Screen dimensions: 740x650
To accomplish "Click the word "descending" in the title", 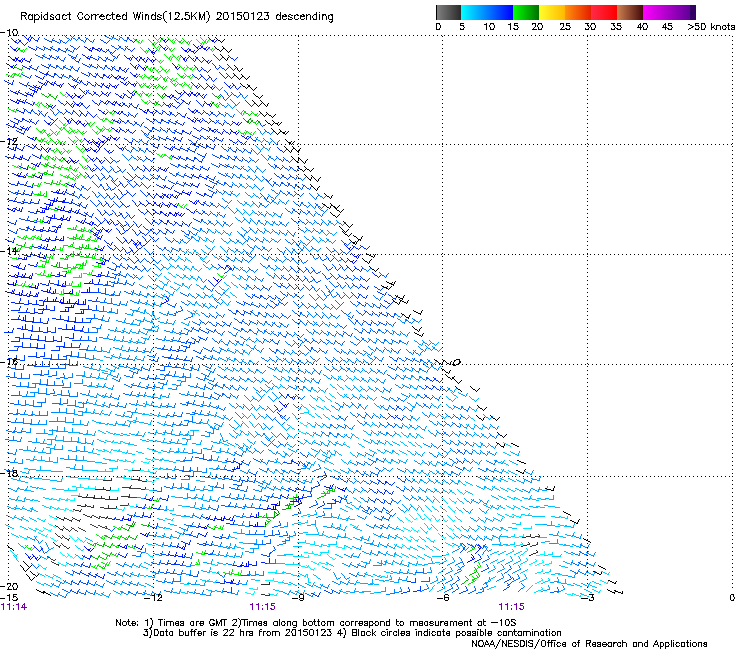I will click(304, 17).
